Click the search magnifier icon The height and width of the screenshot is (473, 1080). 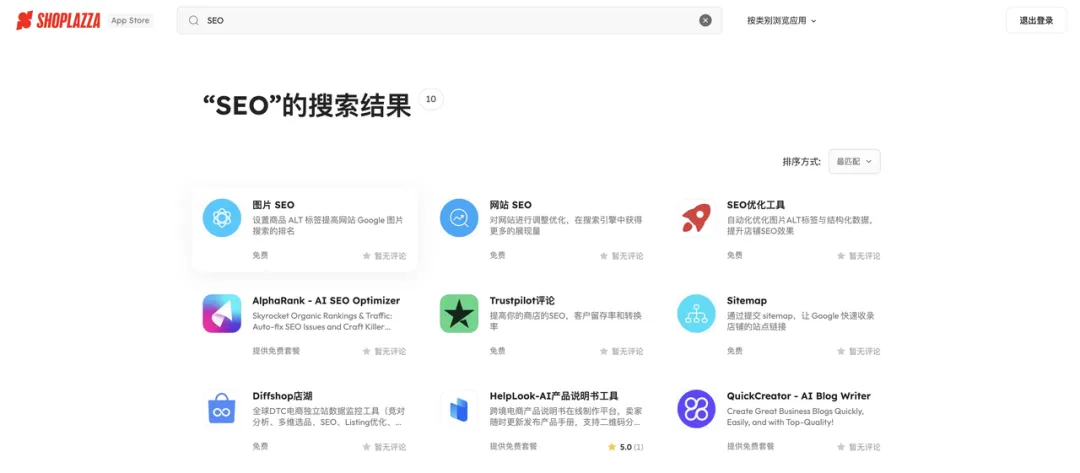coord(194,21)
